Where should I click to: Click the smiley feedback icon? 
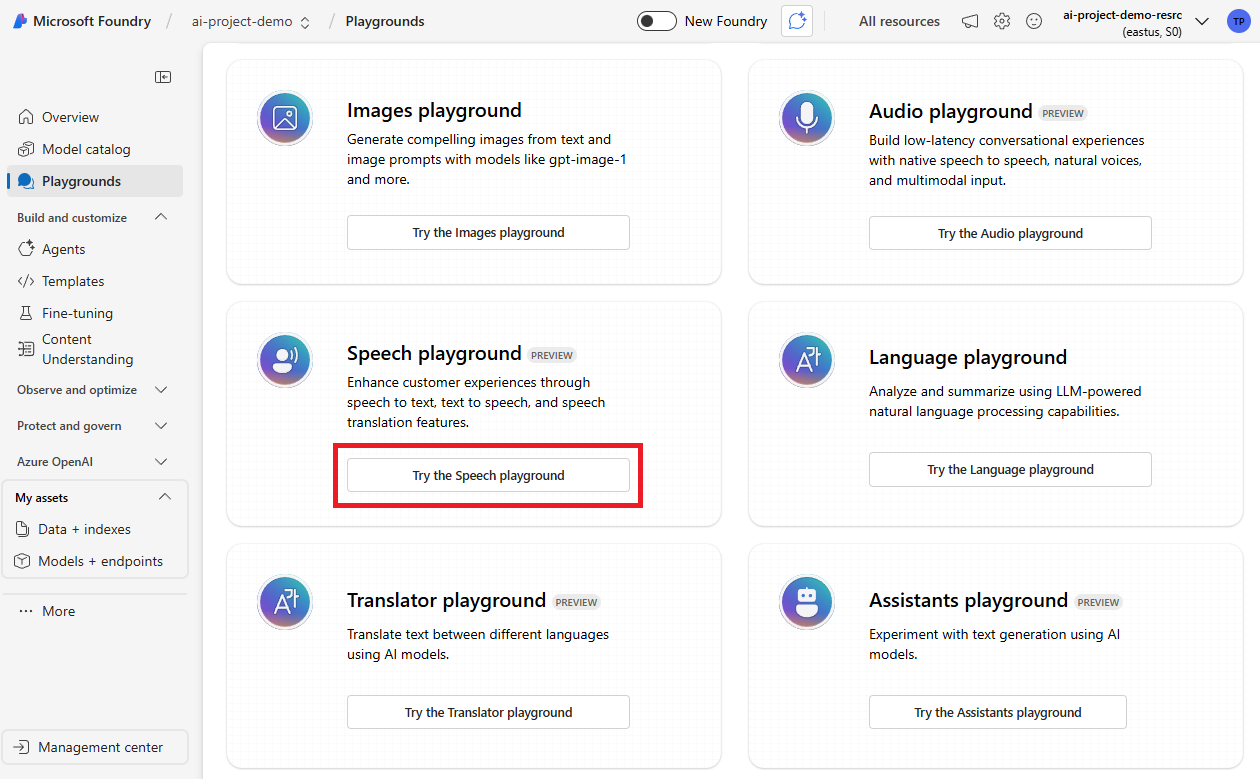(x=1034, y=21)
